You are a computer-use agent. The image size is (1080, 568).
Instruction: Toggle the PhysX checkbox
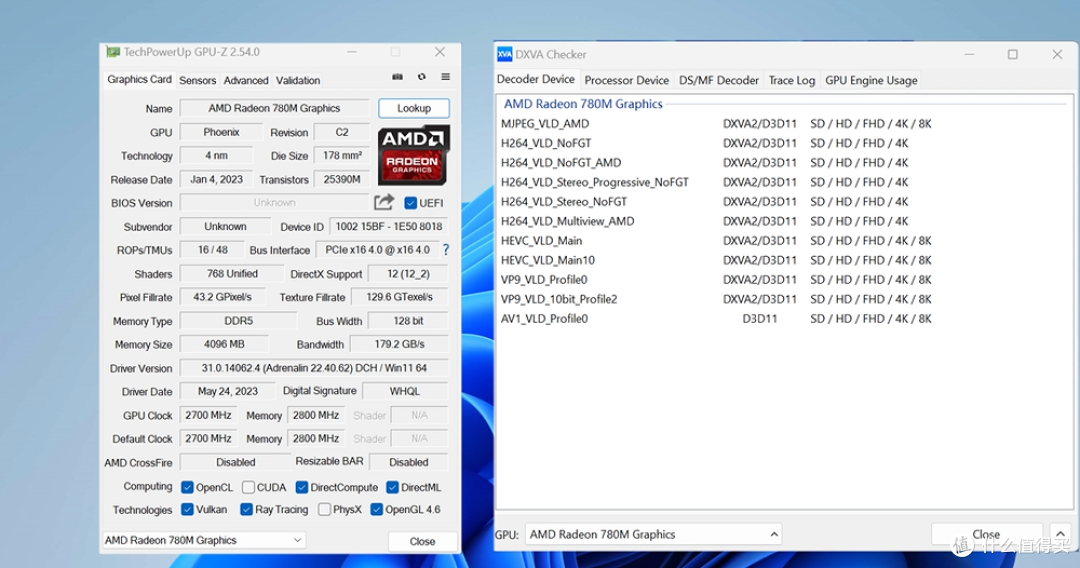324,509
